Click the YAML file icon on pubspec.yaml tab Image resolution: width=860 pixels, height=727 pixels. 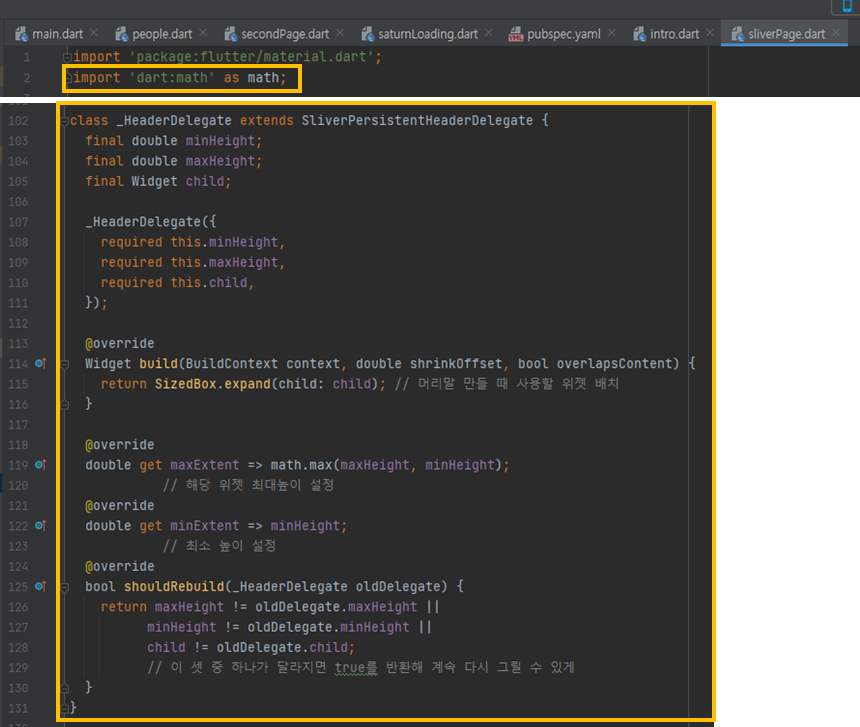[516, 34]
